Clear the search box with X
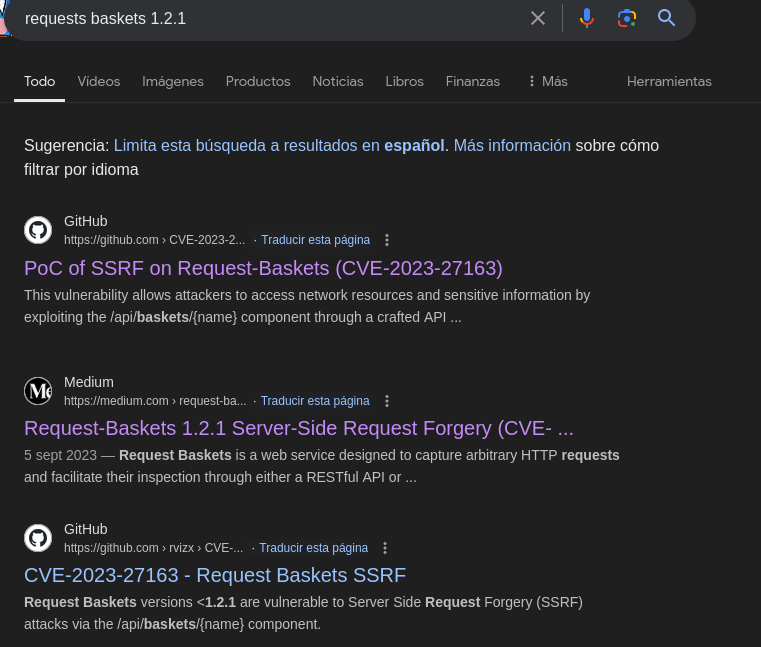 [x=538, y=18]
